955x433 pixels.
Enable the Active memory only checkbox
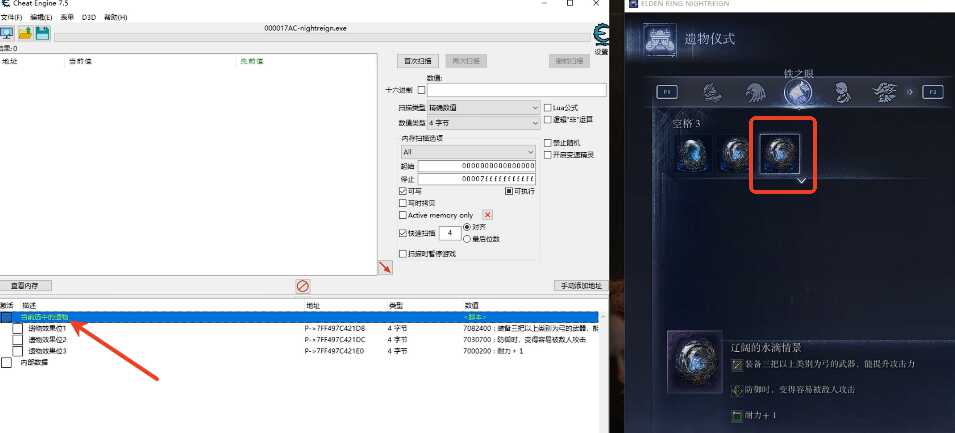(x=403, y=215)
